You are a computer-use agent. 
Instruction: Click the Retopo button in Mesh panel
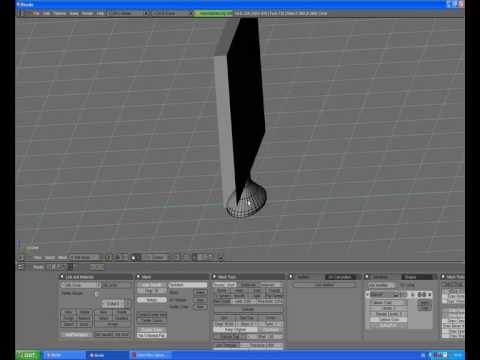pyautogui.click(x=152, y=300)
